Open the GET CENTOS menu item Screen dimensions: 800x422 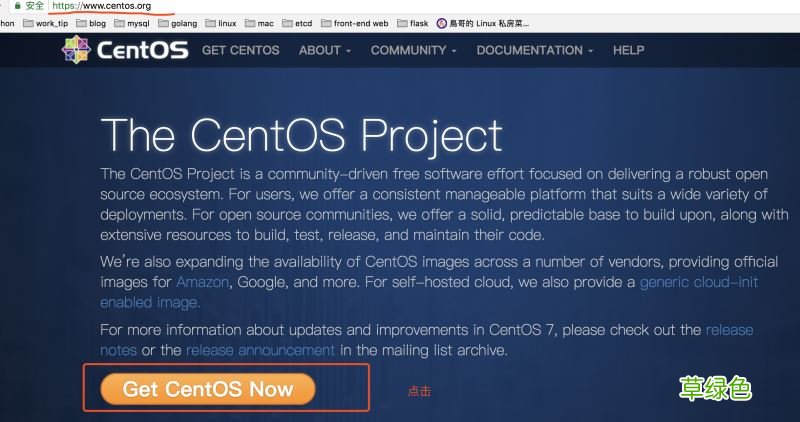coord(242,50)
